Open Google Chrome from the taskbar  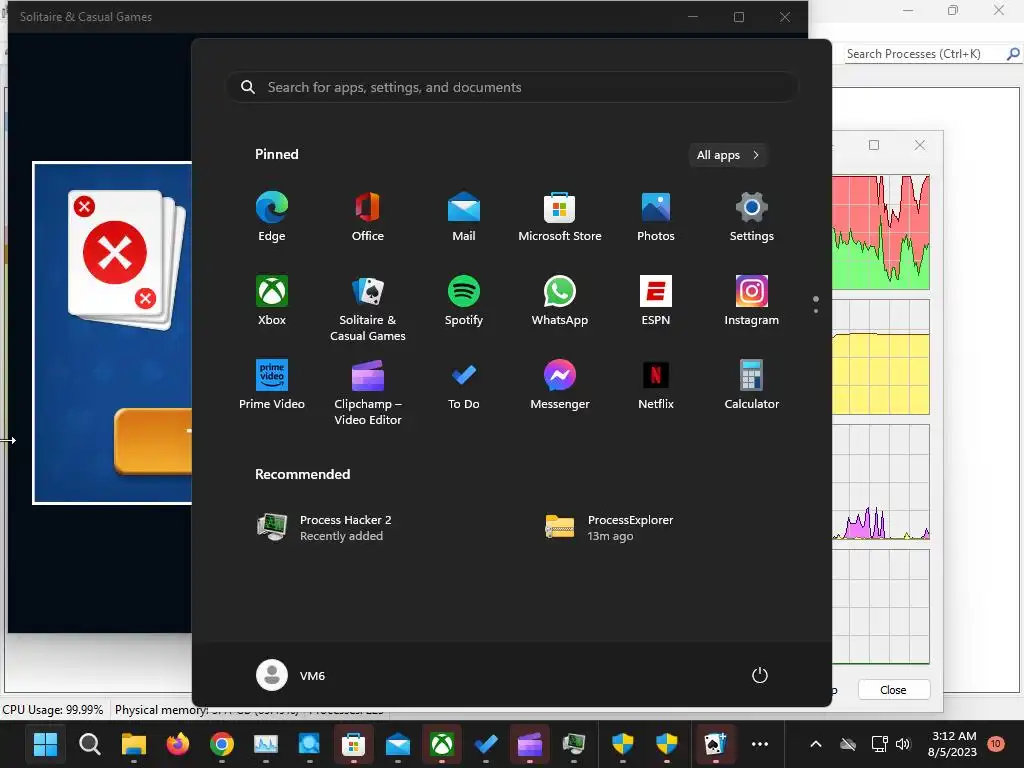(221, 744)
